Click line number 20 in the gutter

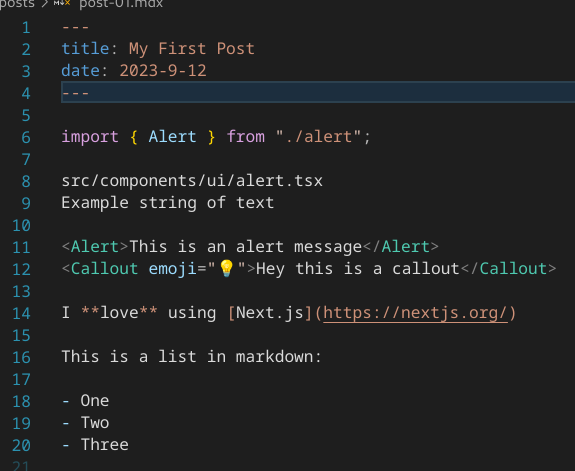point(21,445)
